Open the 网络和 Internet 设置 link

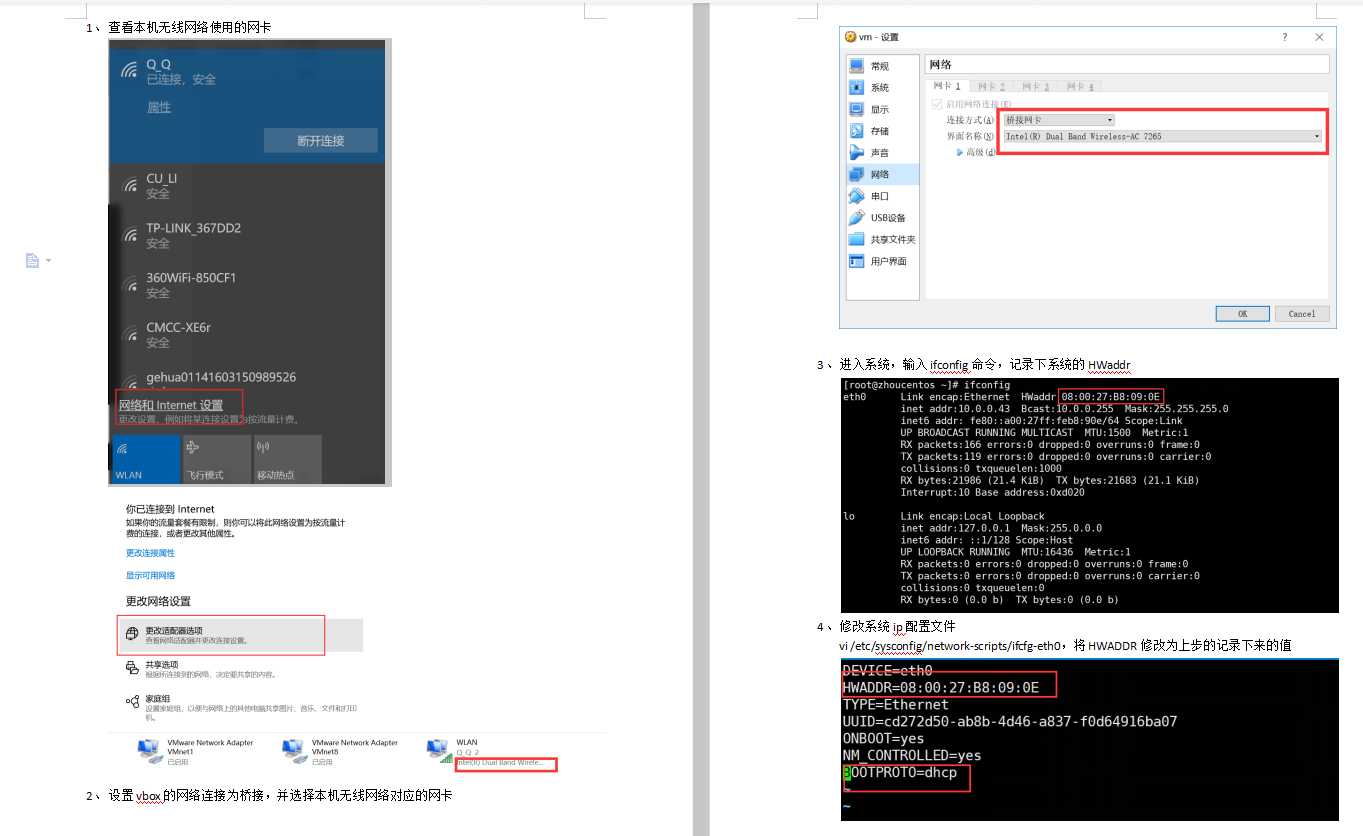click(x=171, y=405)
